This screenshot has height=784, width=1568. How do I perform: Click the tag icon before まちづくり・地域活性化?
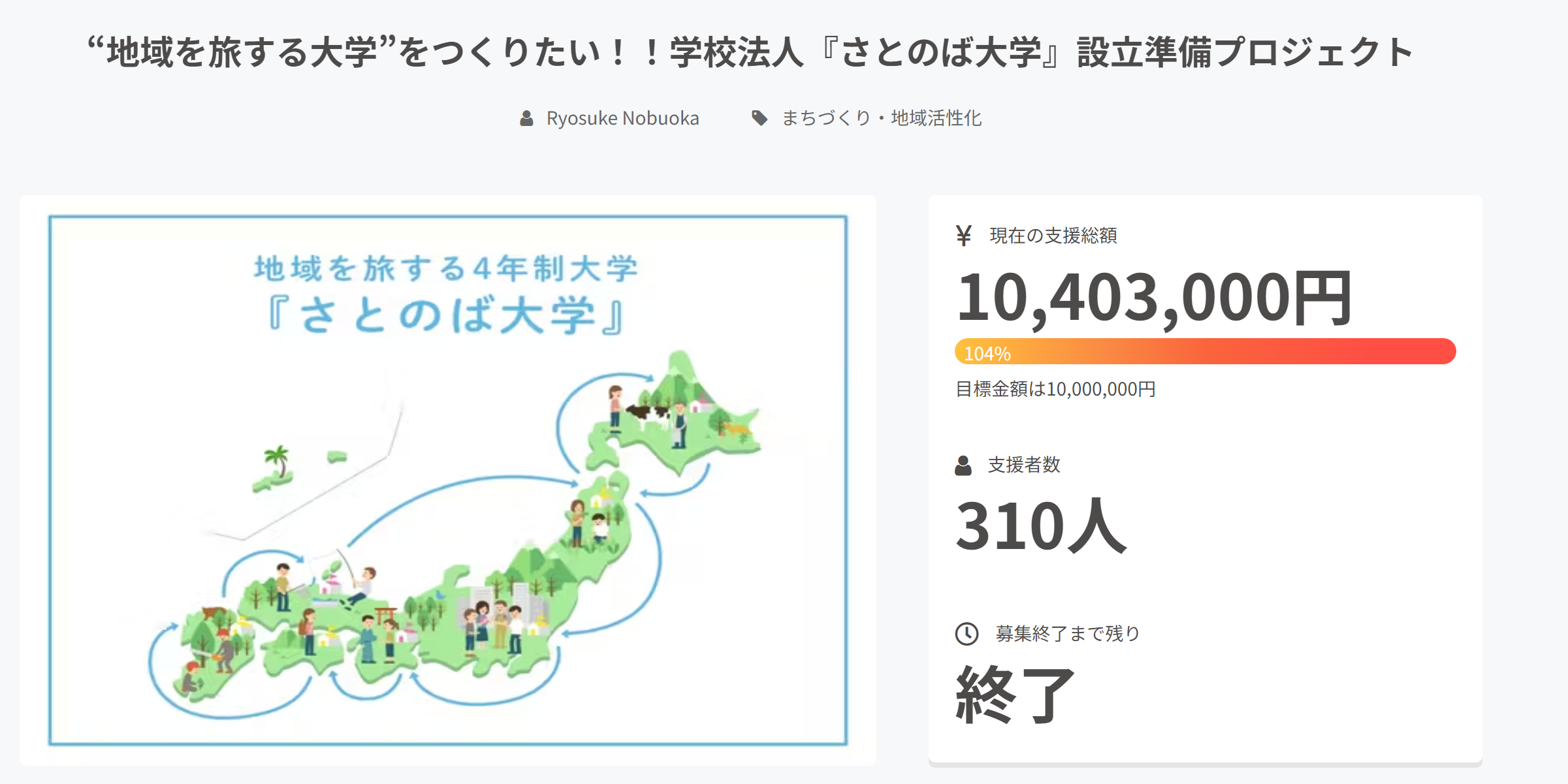click(x=759, y=118)
